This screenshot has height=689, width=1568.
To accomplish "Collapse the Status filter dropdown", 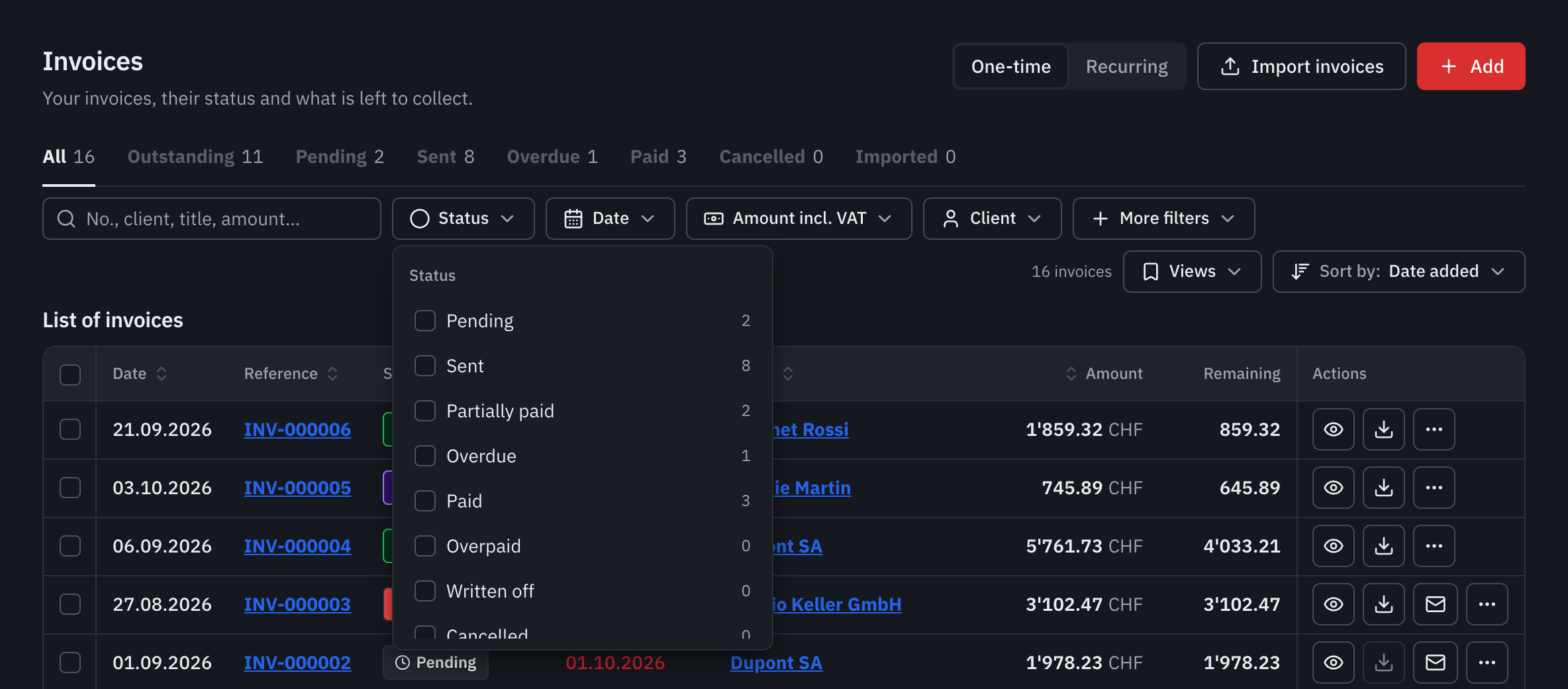I will point(463,219).
